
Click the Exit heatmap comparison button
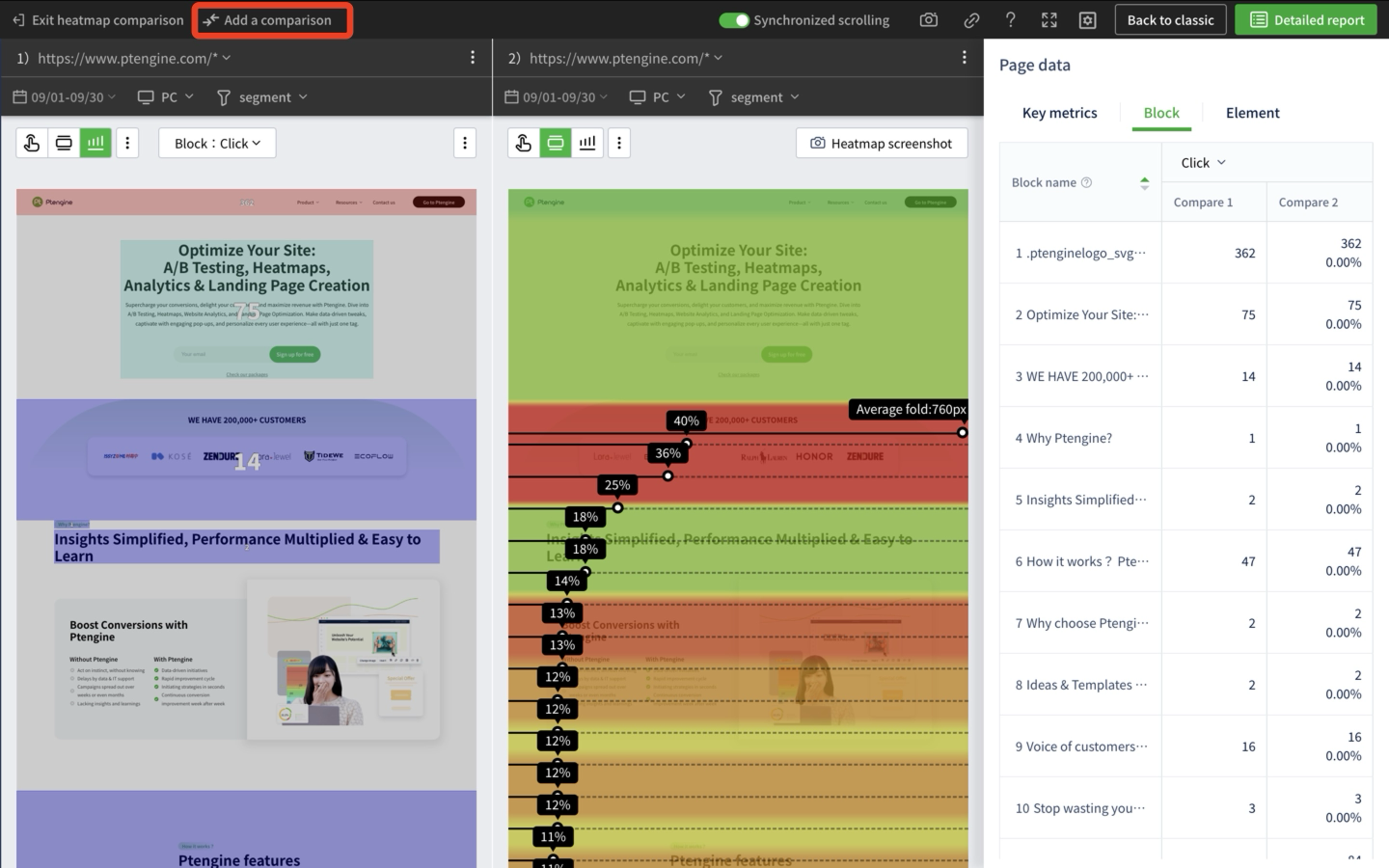point(97,20)
